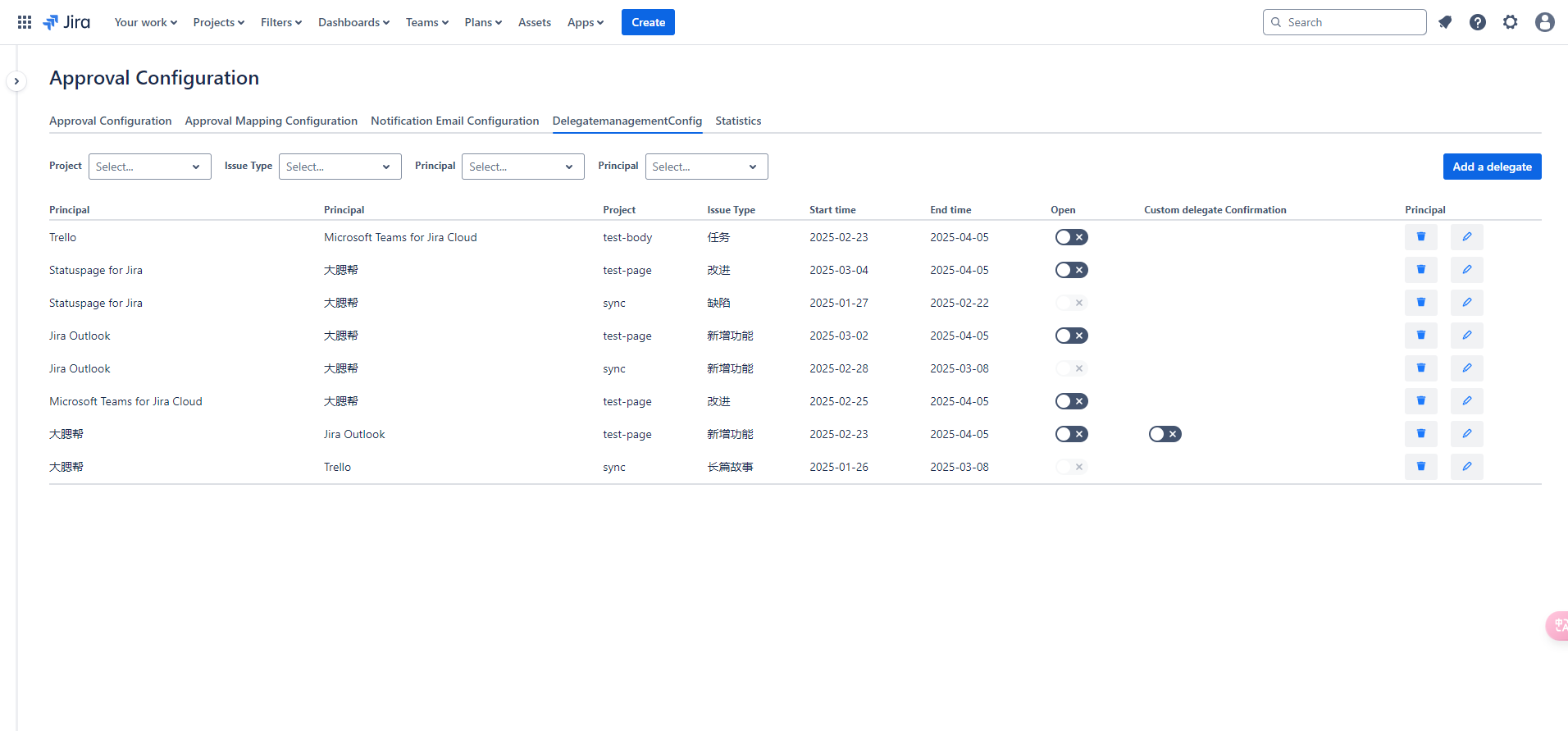The image size is (1568, 731).
Task: Click the Add a delegate button
Action: point(1492,167)
